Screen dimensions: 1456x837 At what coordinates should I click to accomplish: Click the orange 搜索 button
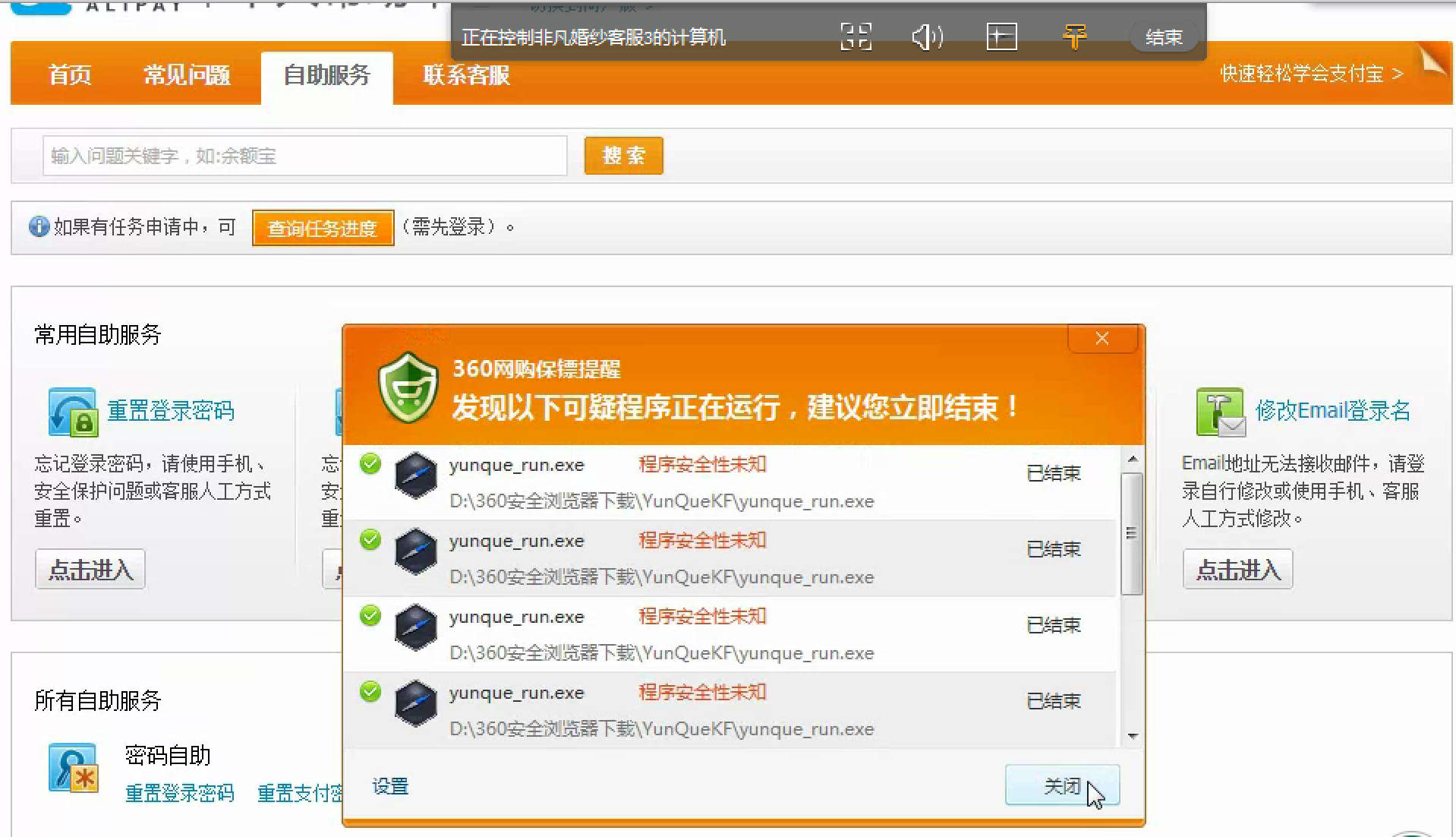[x=623, y=156]
